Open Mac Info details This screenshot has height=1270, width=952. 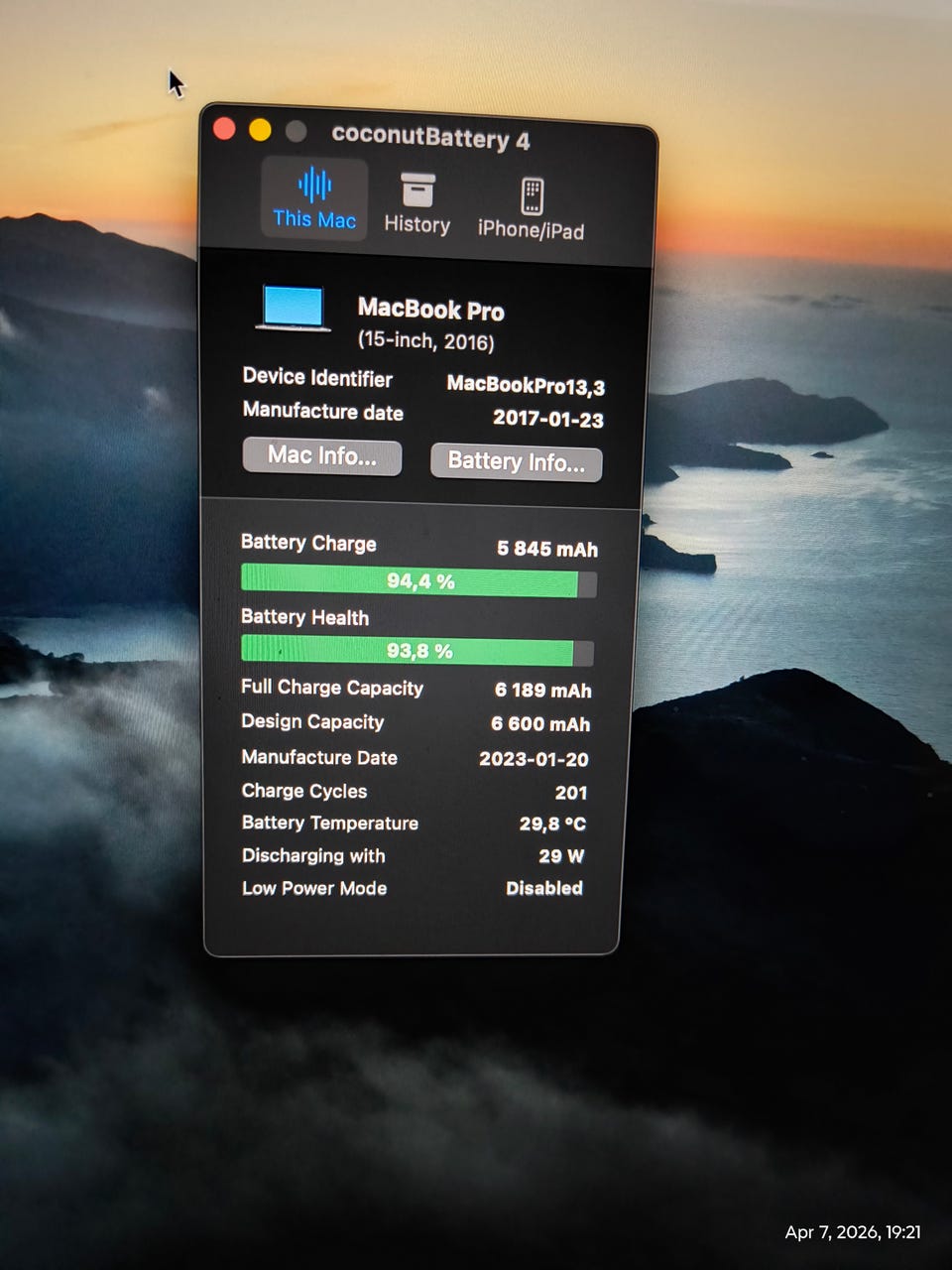(x=322, y=456)
